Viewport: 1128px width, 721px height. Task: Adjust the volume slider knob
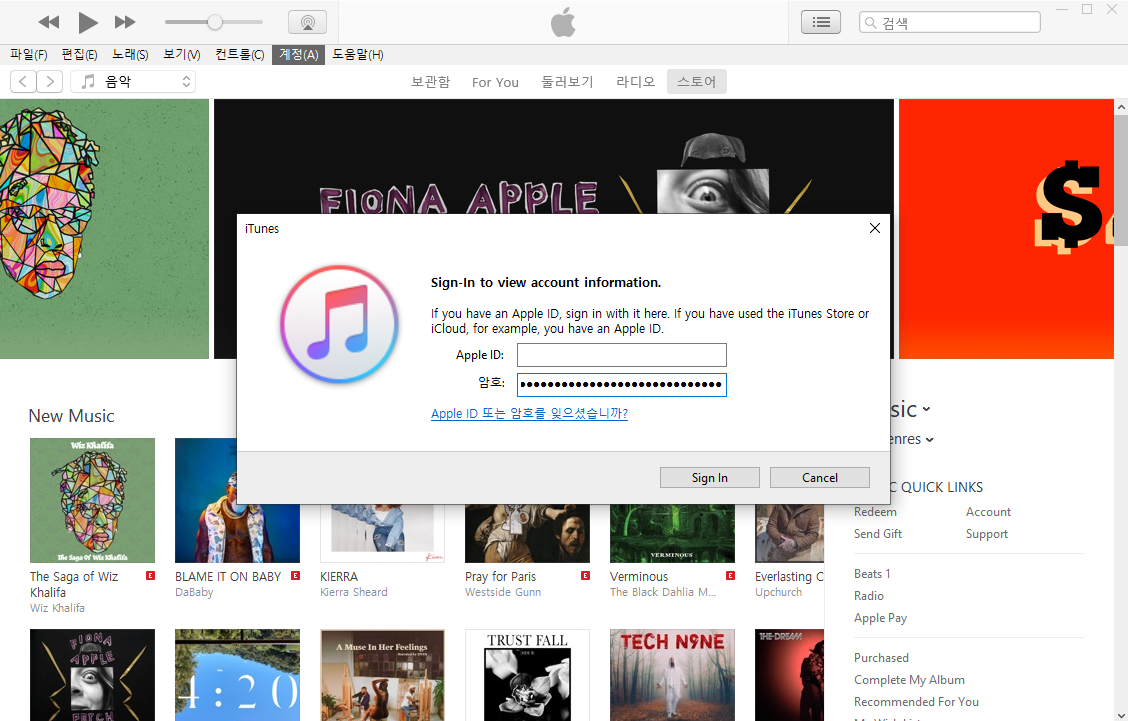tap(214, 22)
